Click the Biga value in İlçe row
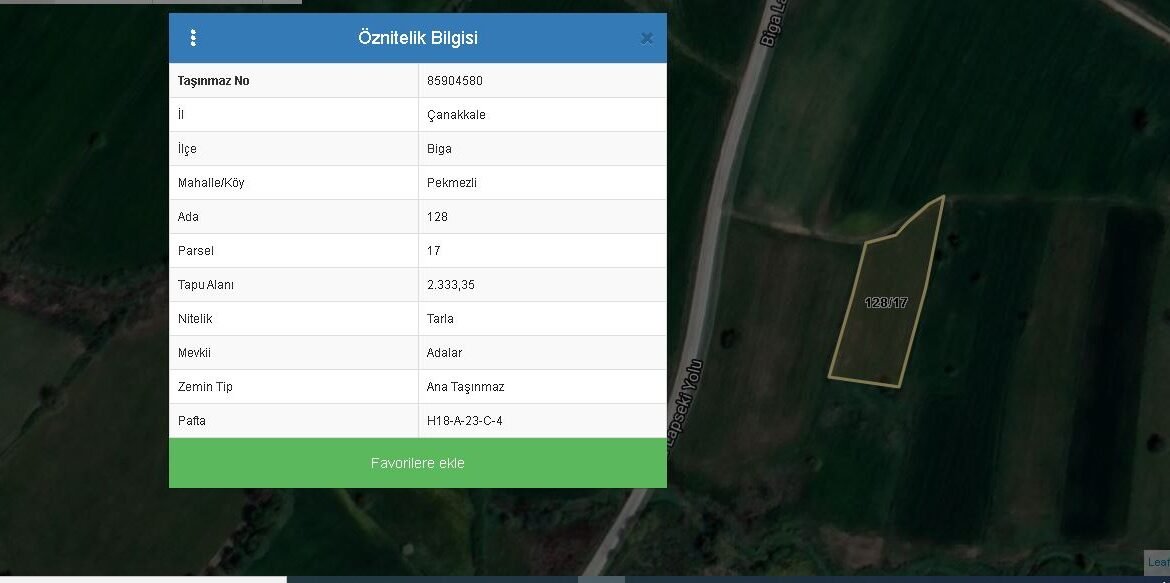Image resolution: width=1170 pixels, height=583 pixels. click(439, 149)
